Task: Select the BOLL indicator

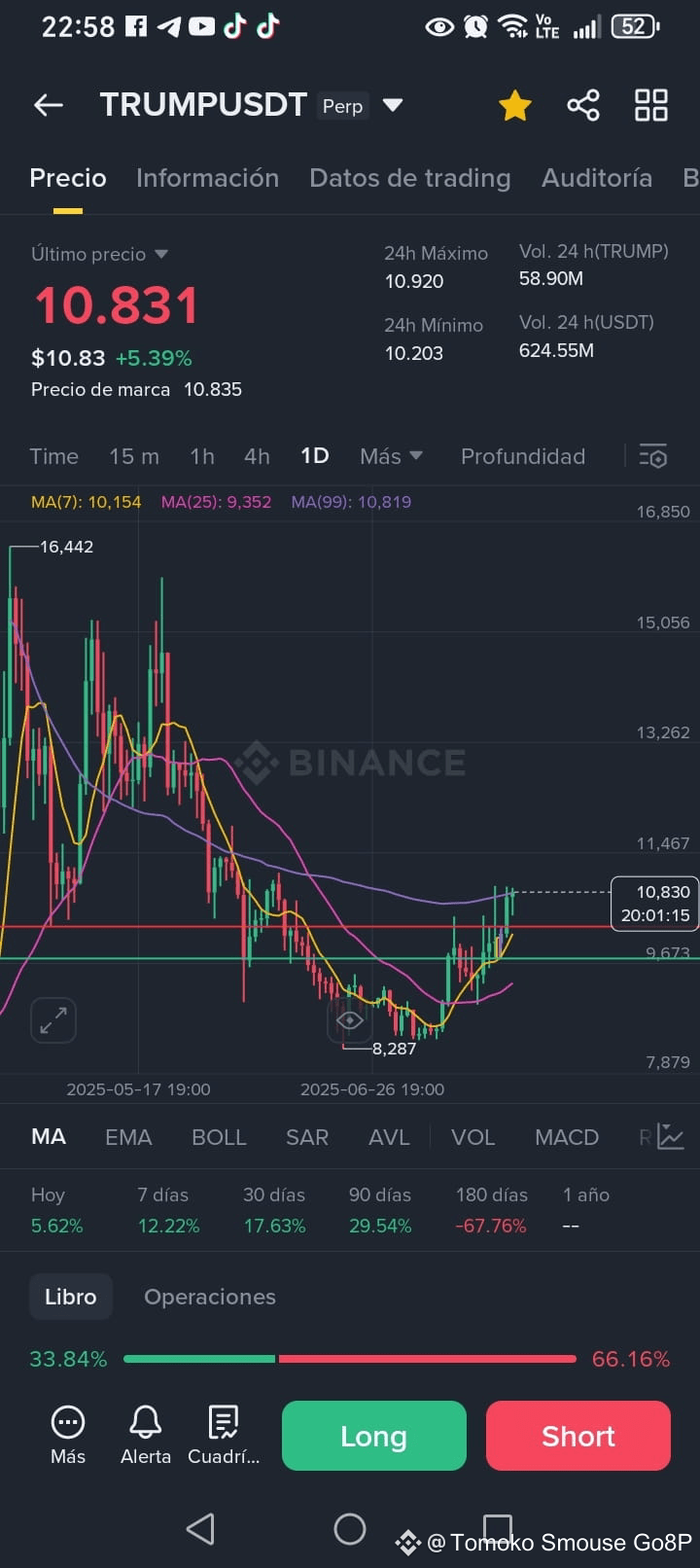Action: 219,1137
